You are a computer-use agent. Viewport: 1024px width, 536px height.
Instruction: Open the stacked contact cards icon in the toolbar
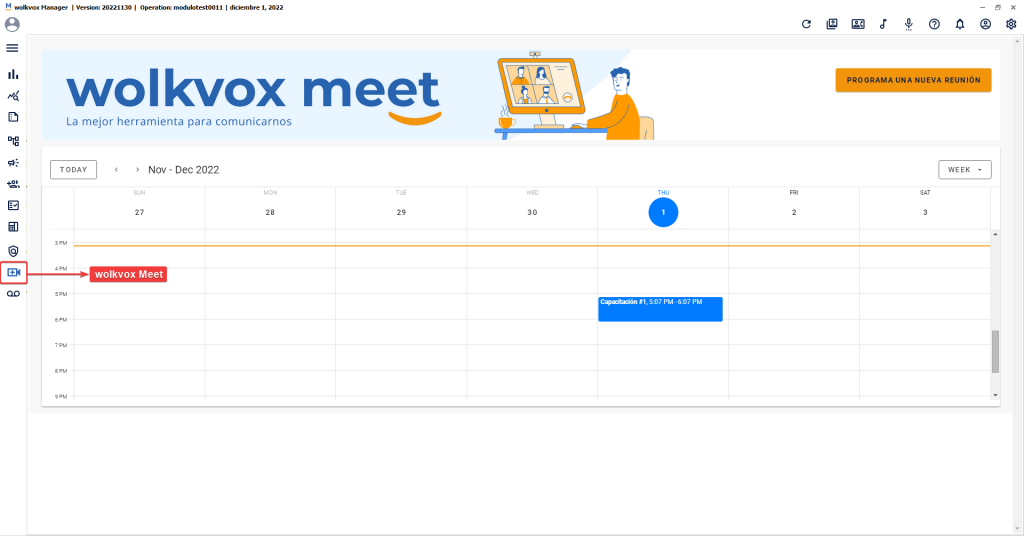click(832, 24)
